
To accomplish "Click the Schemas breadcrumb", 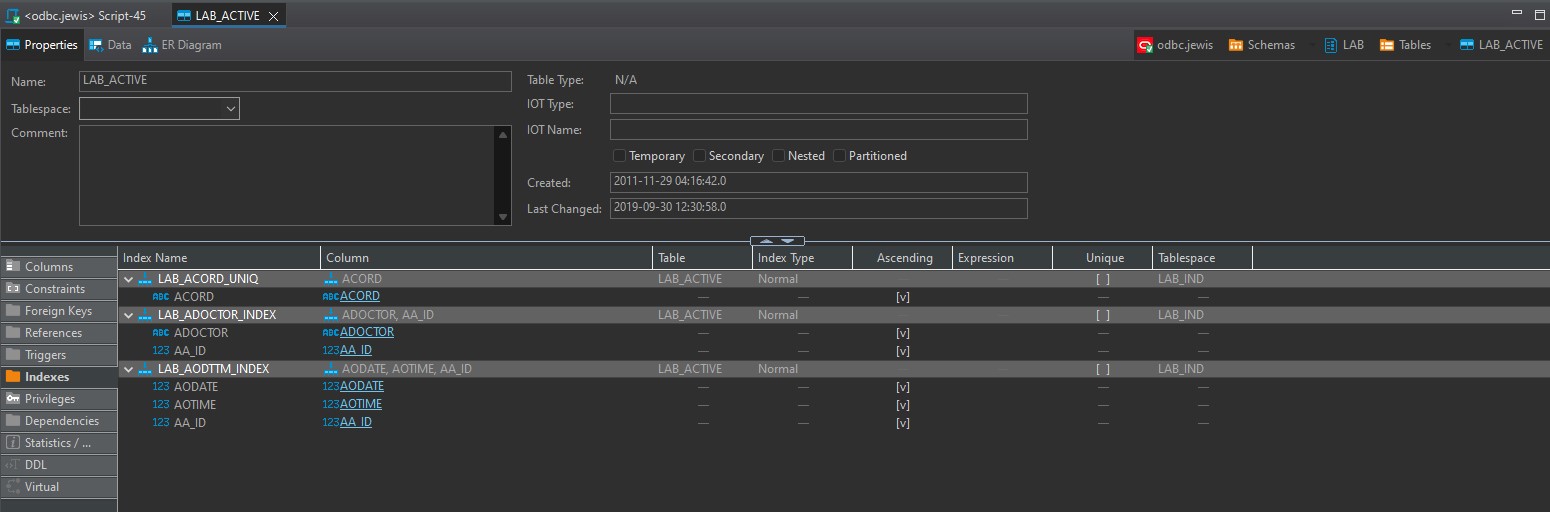I will coord(1262,45).
